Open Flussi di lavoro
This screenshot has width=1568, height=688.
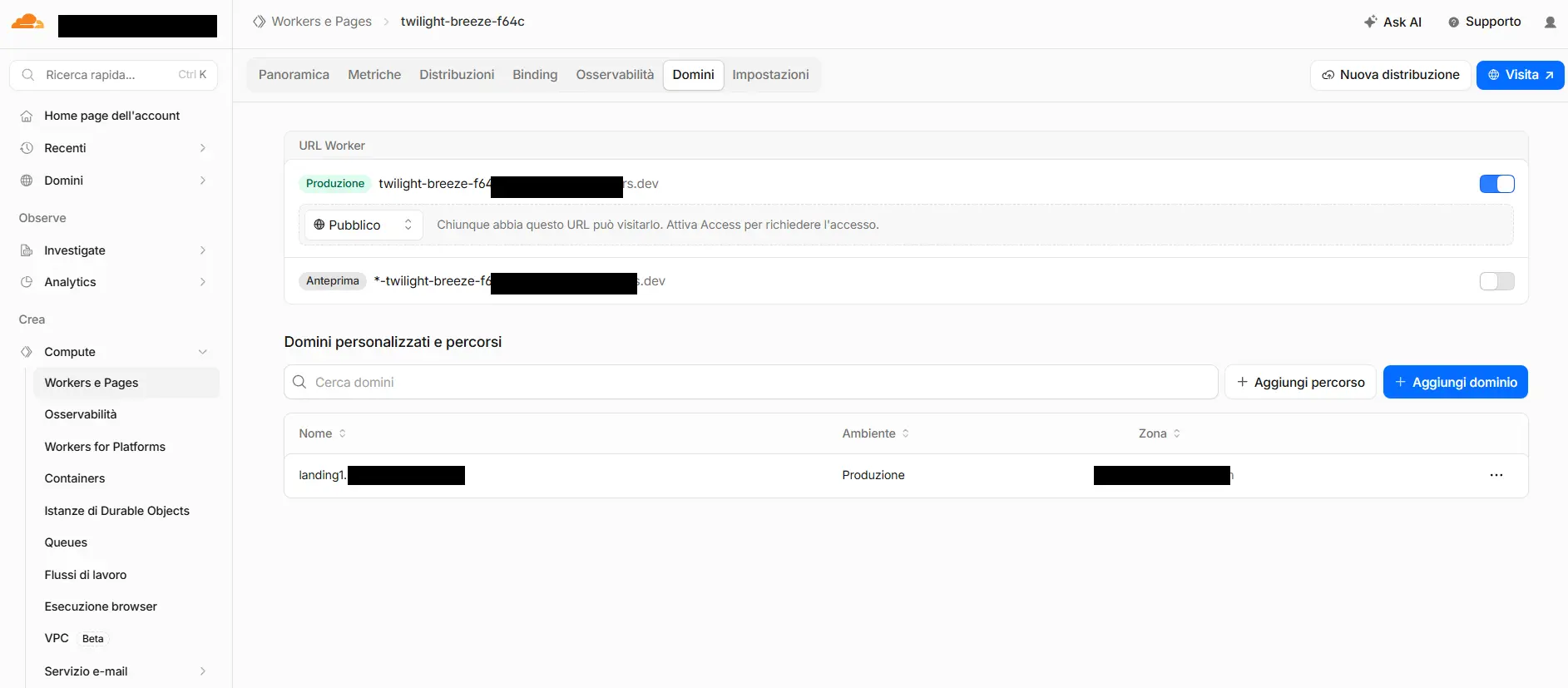[x=86, y=575]
